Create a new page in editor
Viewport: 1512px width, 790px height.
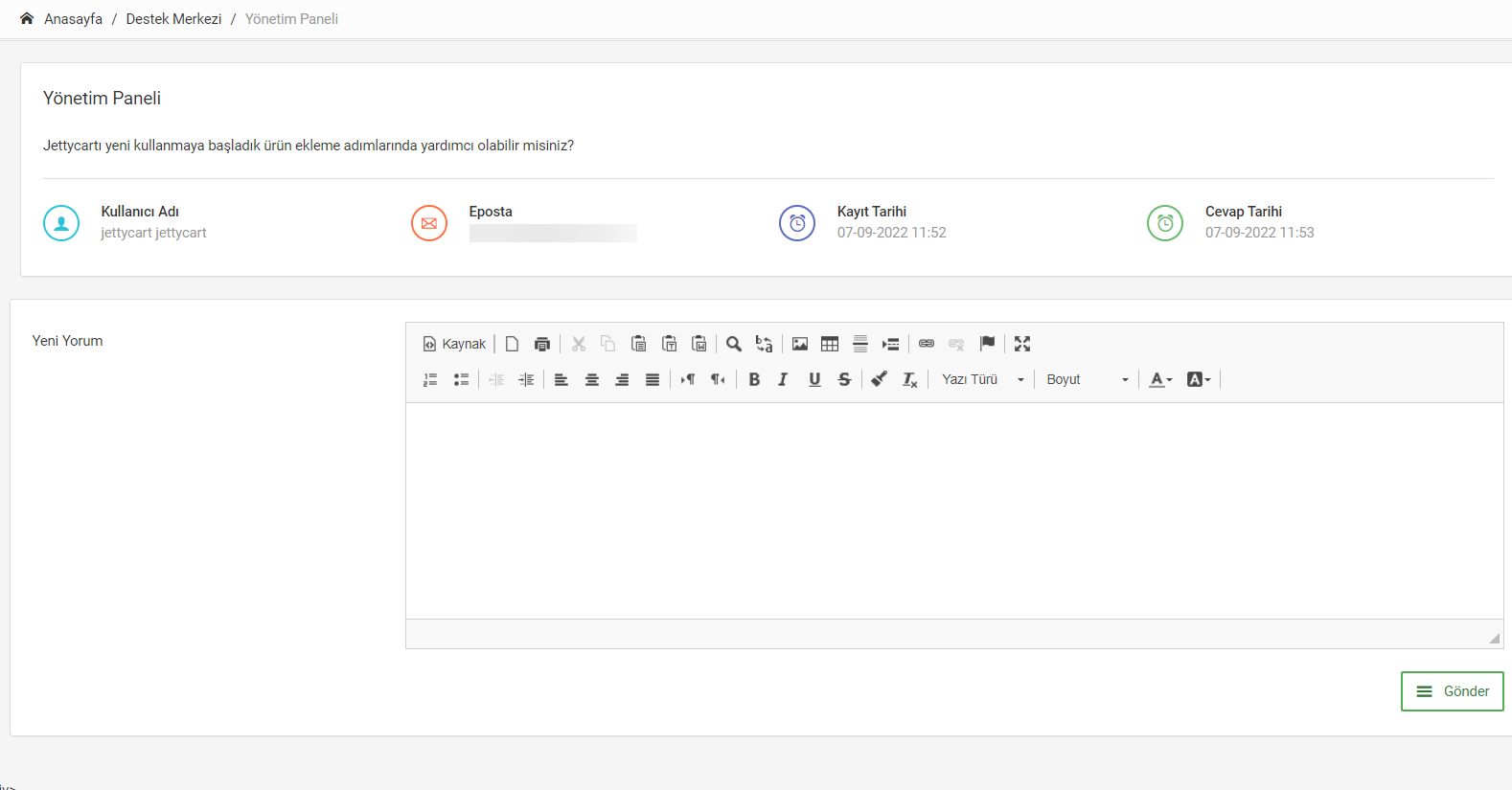coord(513,344)
